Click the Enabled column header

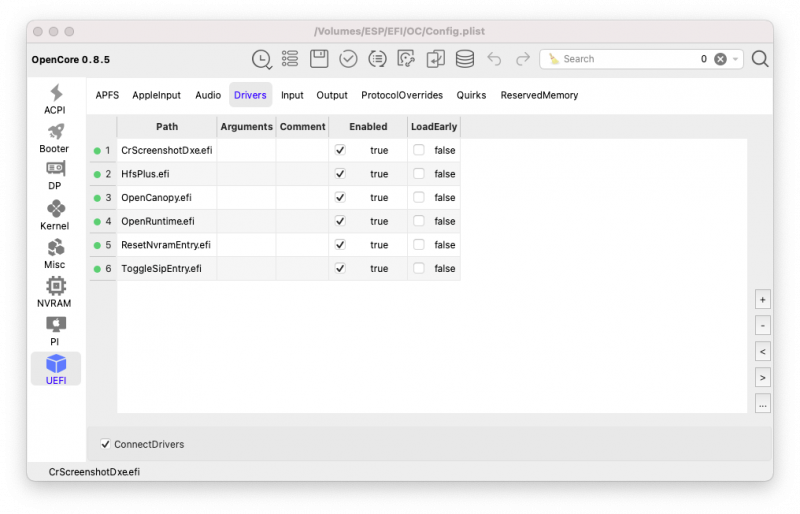coord(368,127)
